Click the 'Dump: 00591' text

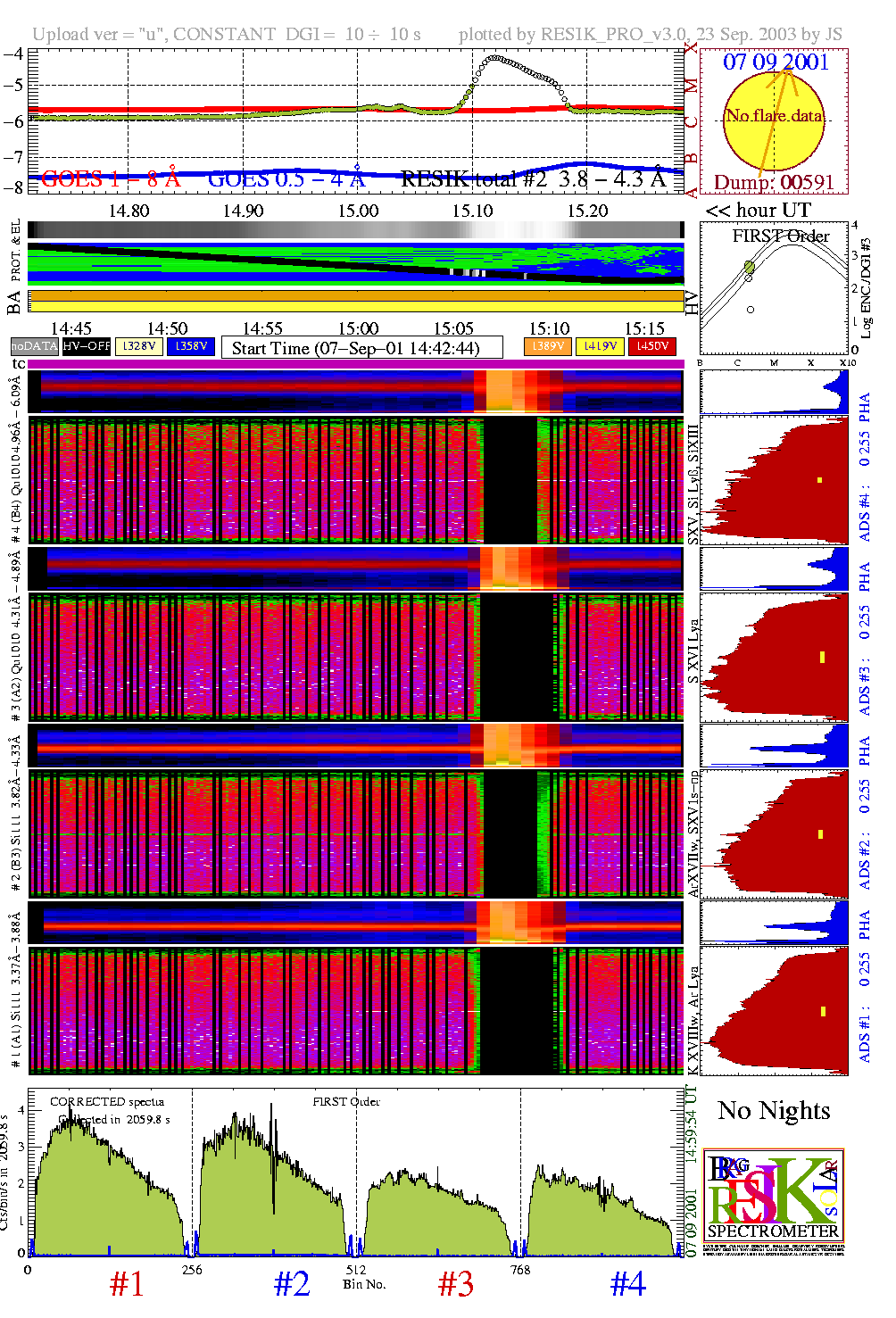(774, 182)
